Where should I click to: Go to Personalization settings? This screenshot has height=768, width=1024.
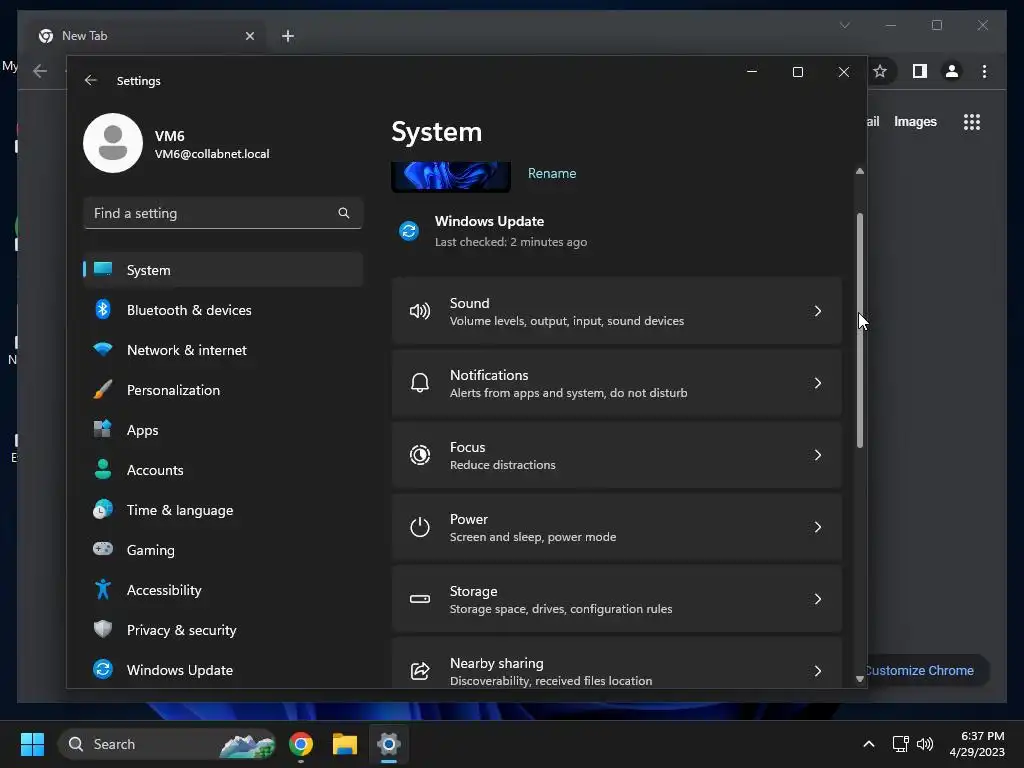pos(223,390)
